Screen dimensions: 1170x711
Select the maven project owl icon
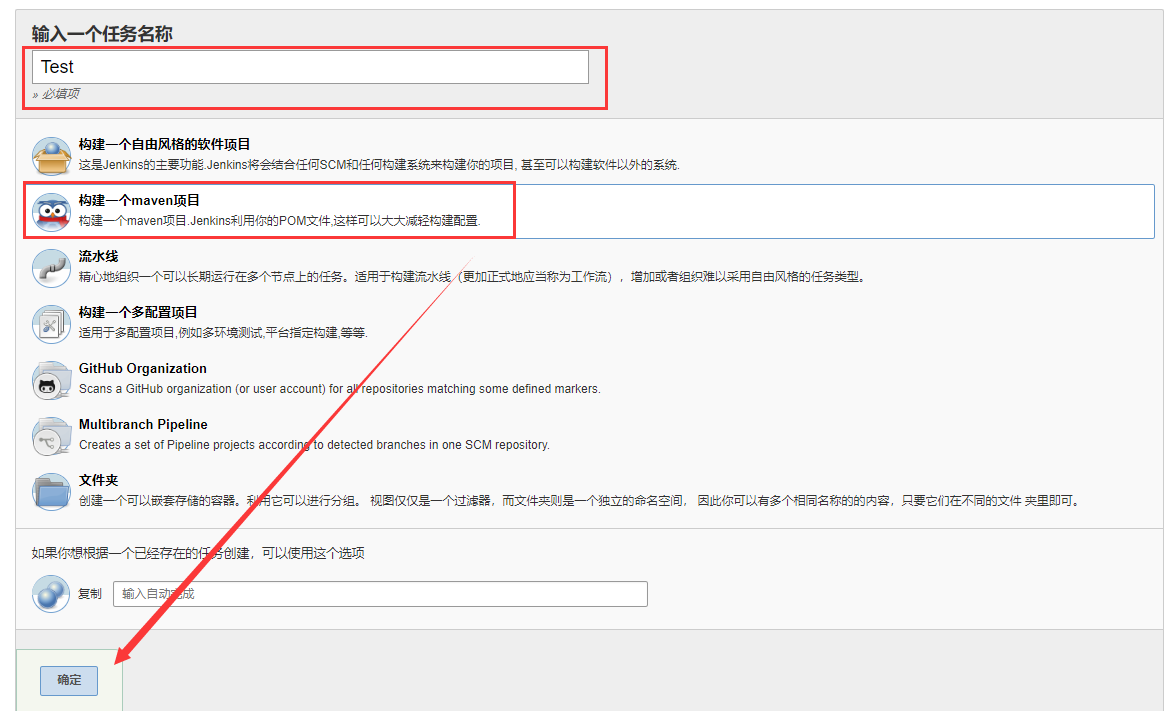pyautogui.click(x=51, y=211)
